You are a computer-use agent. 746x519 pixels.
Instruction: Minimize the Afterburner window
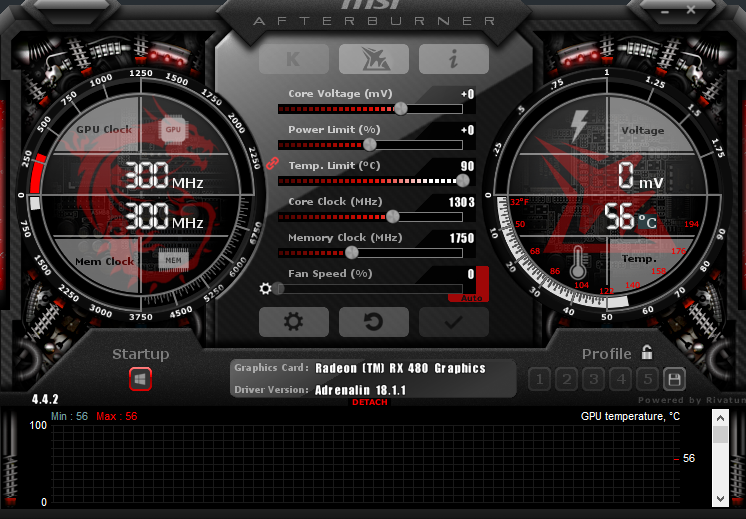point(665,11)
